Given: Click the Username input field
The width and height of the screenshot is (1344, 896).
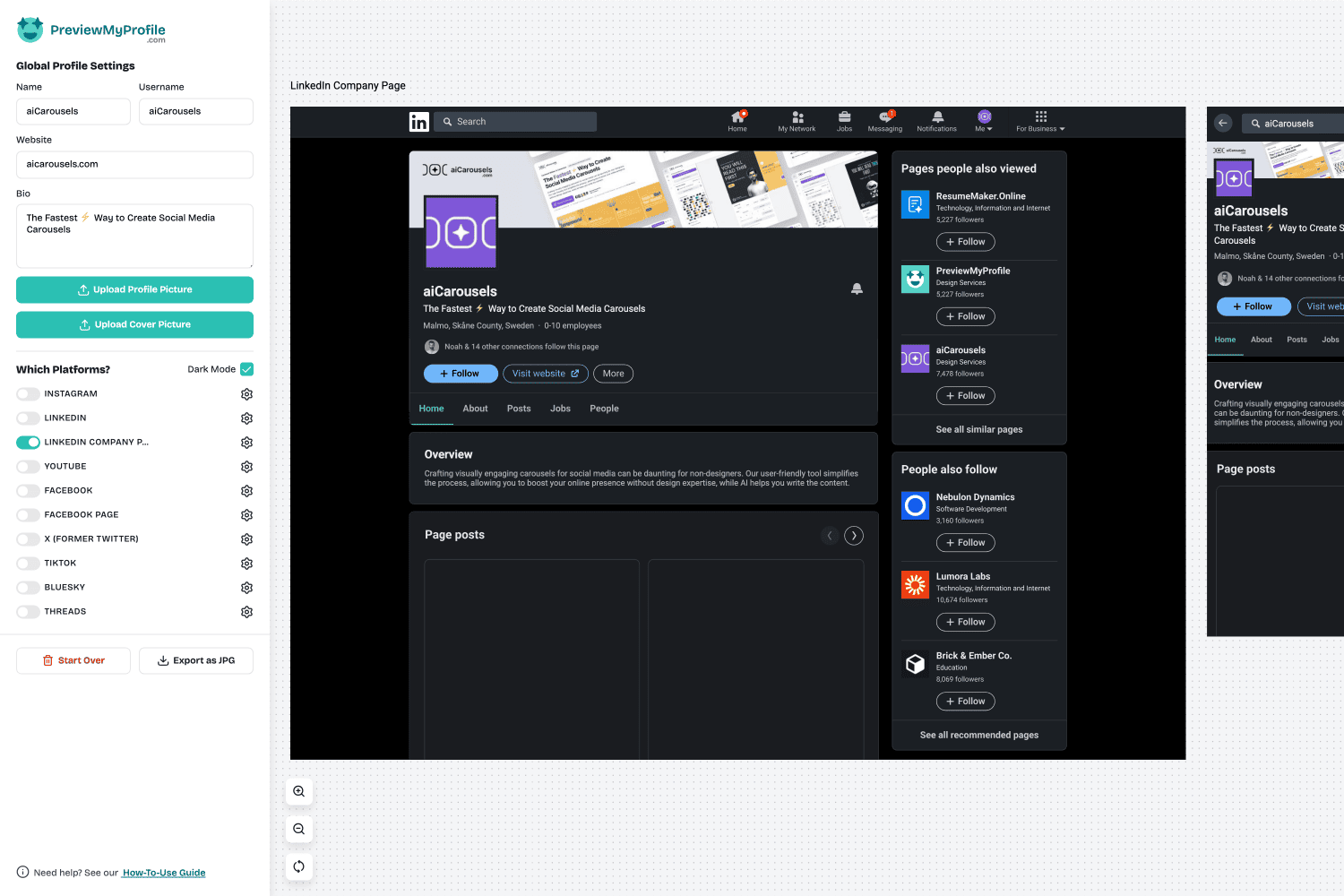Looking at the screenshot, I should (x=196, y=111).
